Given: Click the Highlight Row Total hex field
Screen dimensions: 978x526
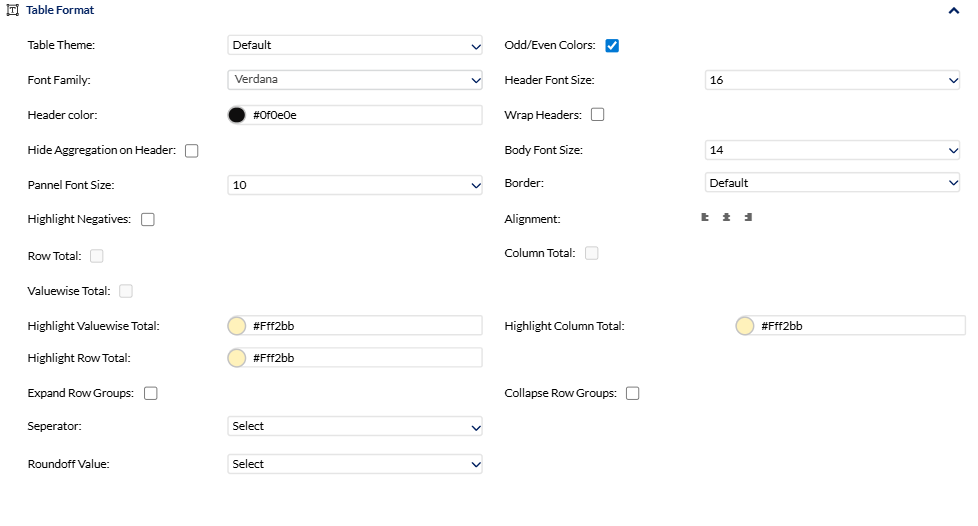Looking at the screenshot, I should 364,358.
